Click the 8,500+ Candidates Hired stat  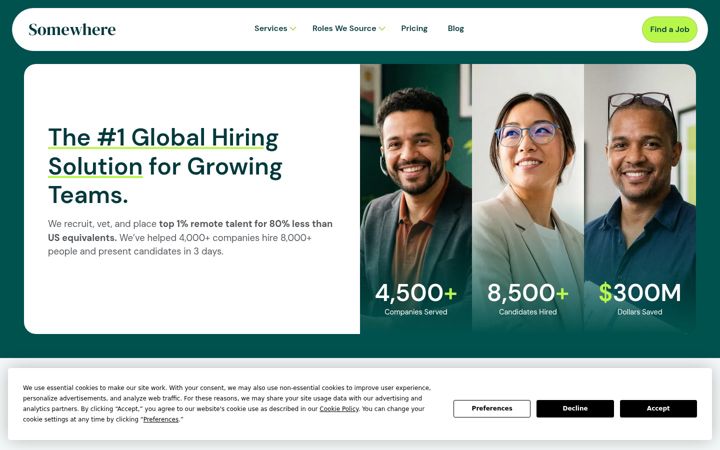click(528, 298)
